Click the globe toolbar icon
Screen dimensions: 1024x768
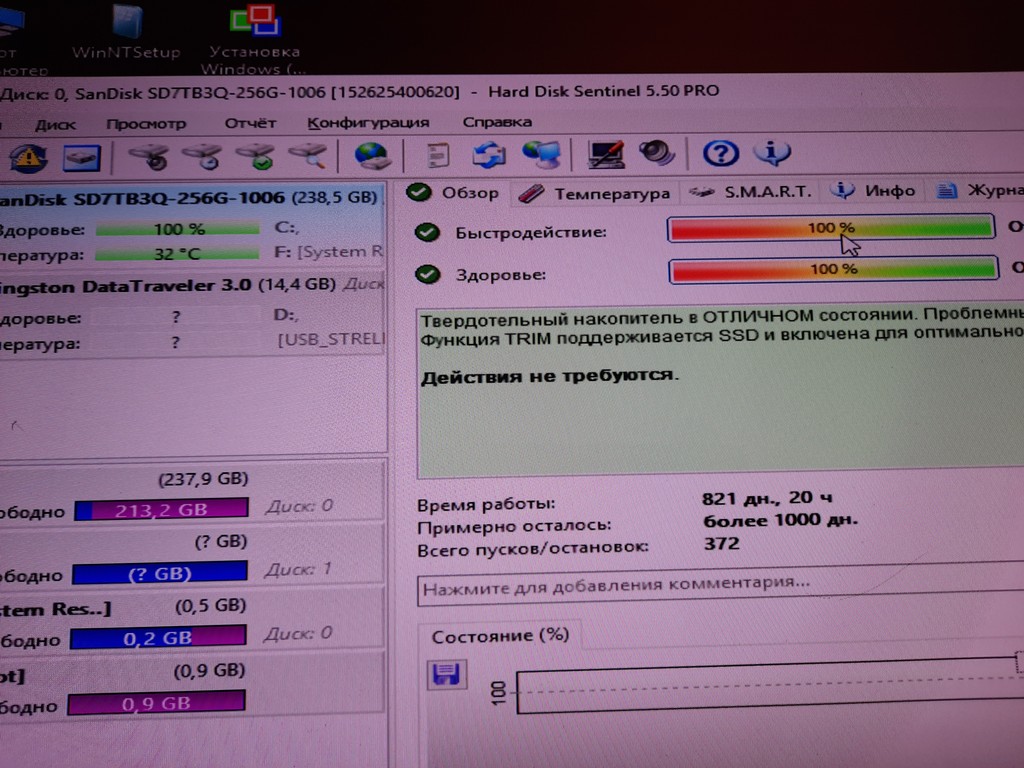(x=372, y=156)
